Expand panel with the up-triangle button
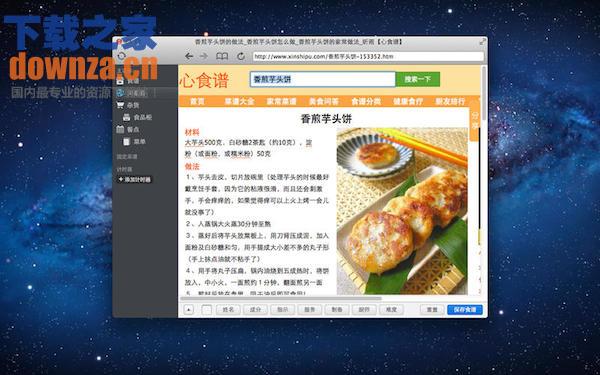This screenshot has width=600, height=375. point(188,310)
